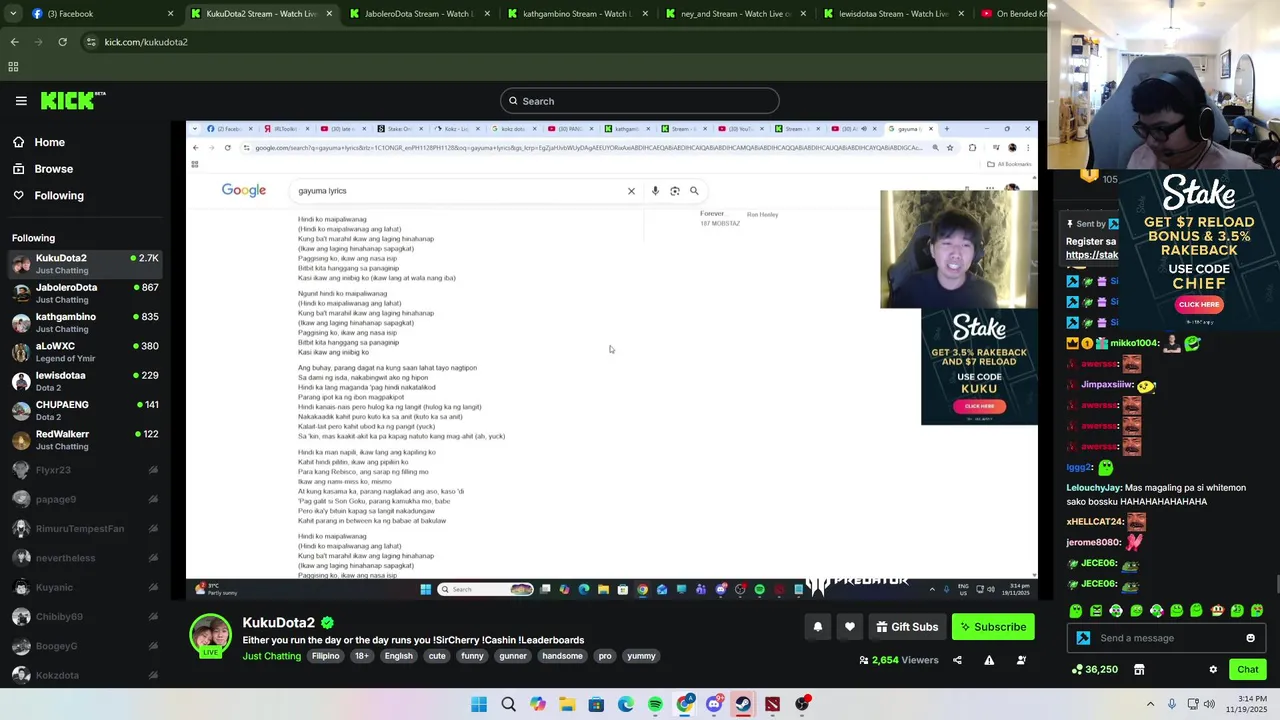This screenshot has width=1280, height=720.
Task: Open JaboleroDota followed channel
Action: pyautogui.click(x=85, y=293)
